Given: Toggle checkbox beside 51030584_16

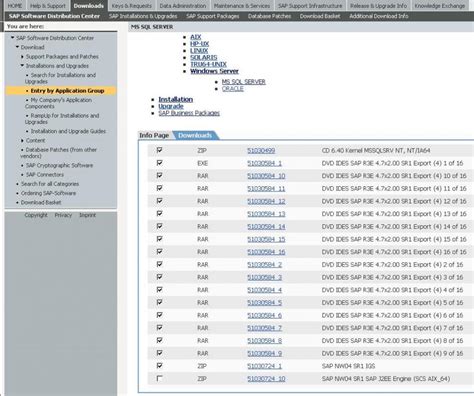Looking at the screenshot, I should tap(160, 252).
